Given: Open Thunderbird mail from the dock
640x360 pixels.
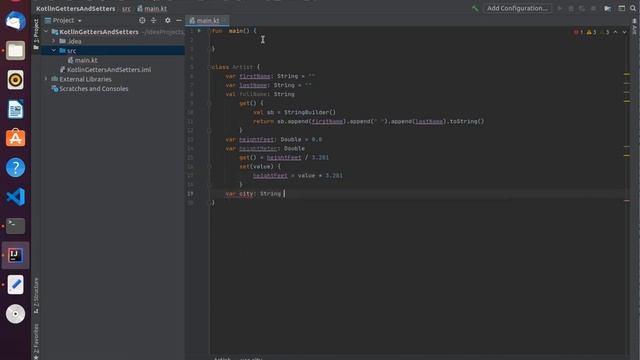Looking at the screenshot, I should [x=16, y=21].
